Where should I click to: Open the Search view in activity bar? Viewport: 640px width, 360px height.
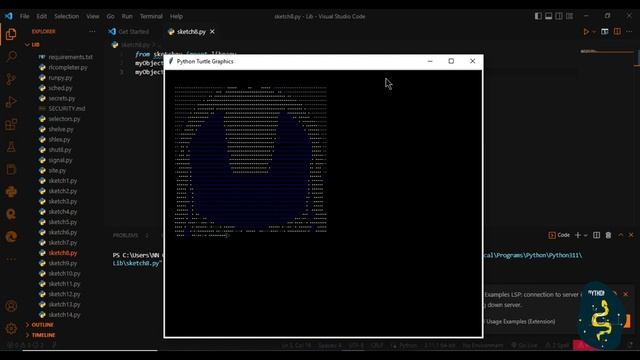coord(11,56)
